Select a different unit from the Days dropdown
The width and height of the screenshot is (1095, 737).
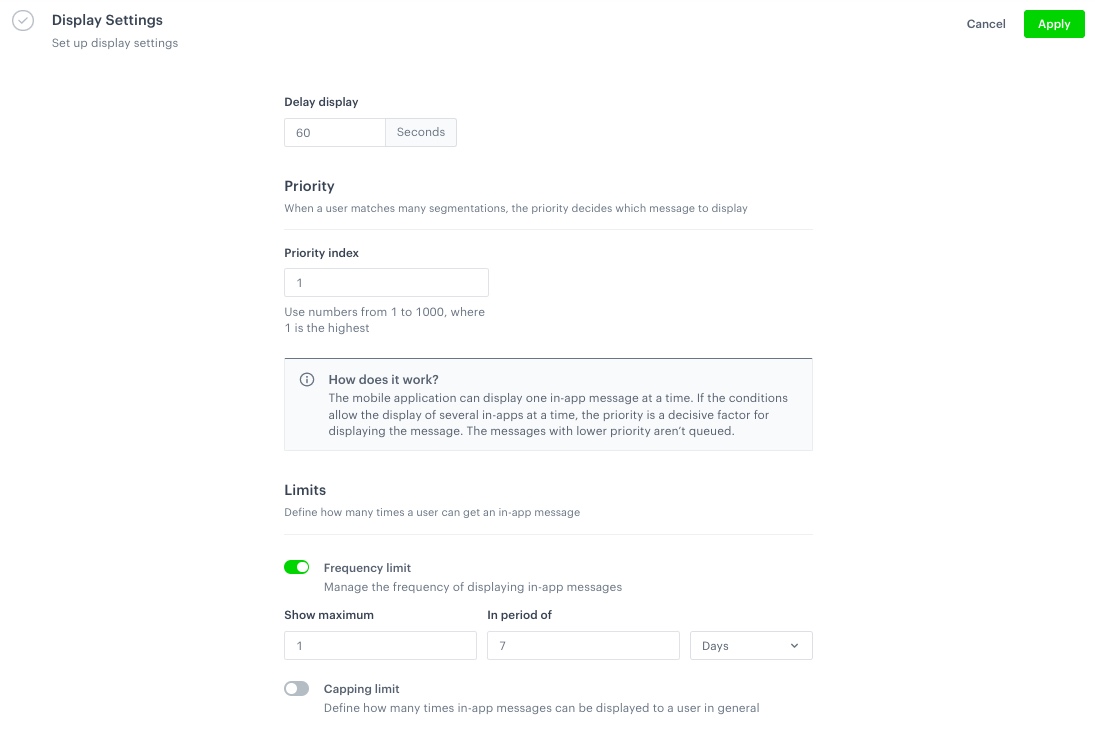(x=750, y=645)
